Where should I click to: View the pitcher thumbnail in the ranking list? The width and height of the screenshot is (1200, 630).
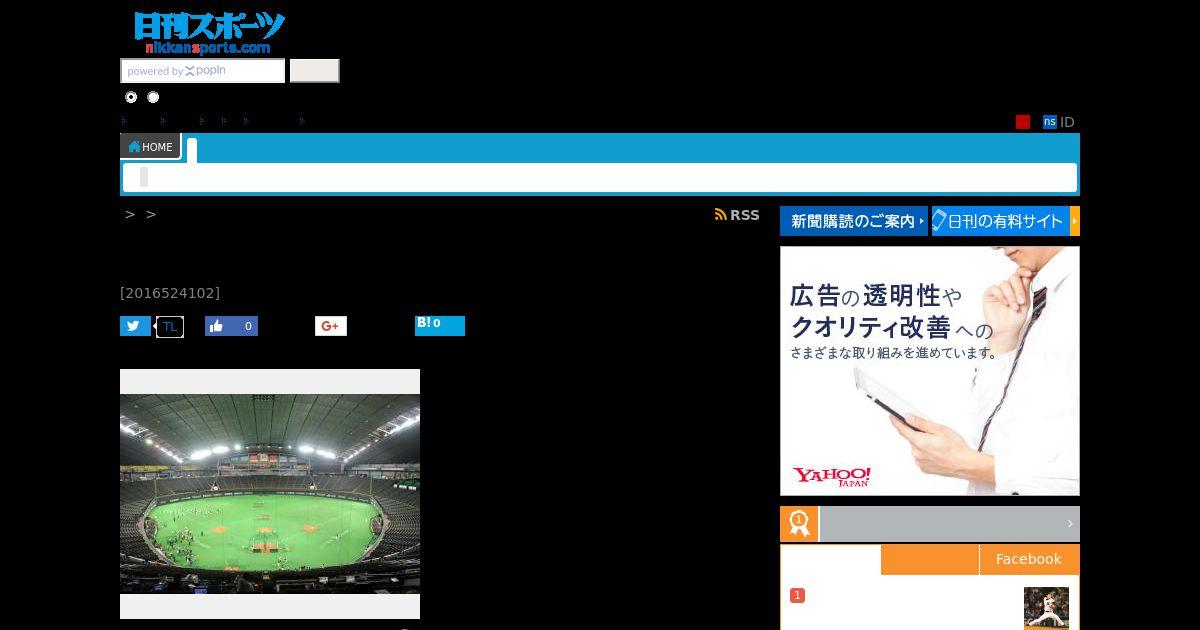(x=1046, y=608)
